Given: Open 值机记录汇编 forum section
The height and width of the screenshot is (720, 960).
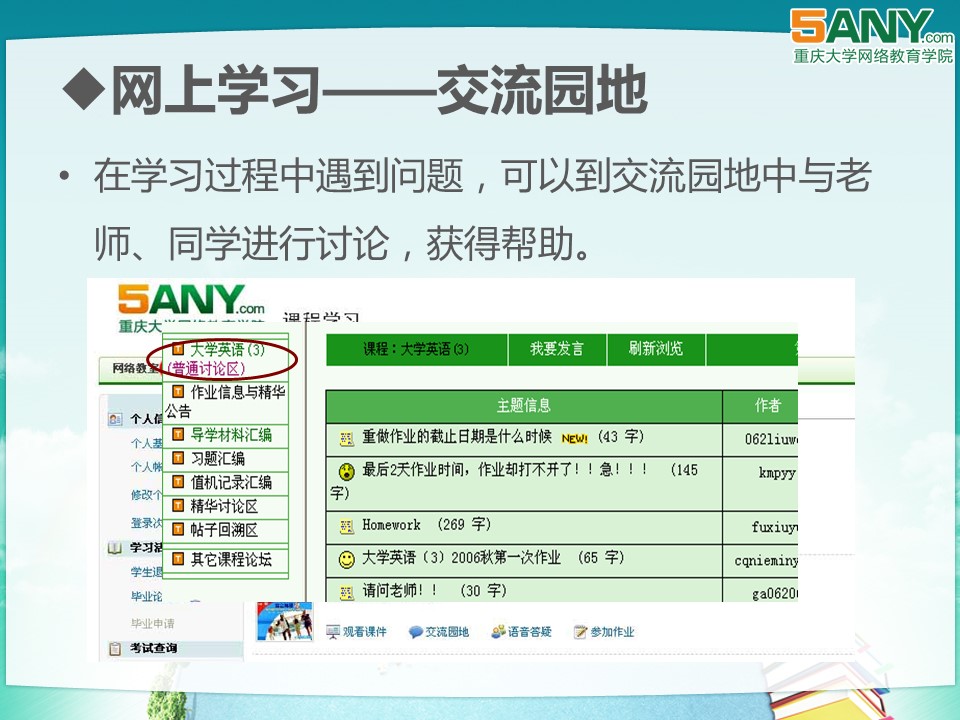Looking at the screenshot, I should (231, 482).
